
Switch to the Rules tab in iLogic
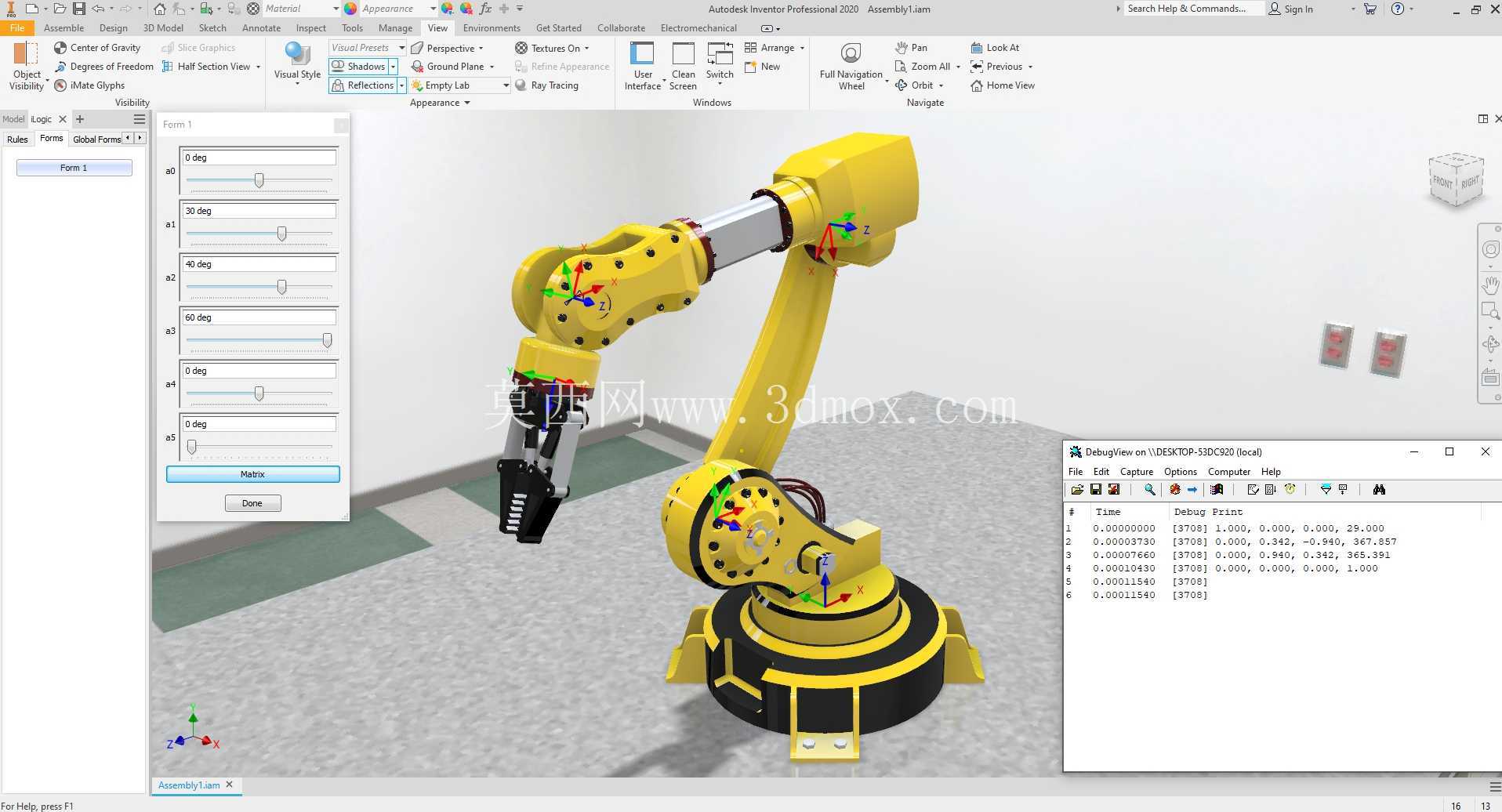point(17,139)
